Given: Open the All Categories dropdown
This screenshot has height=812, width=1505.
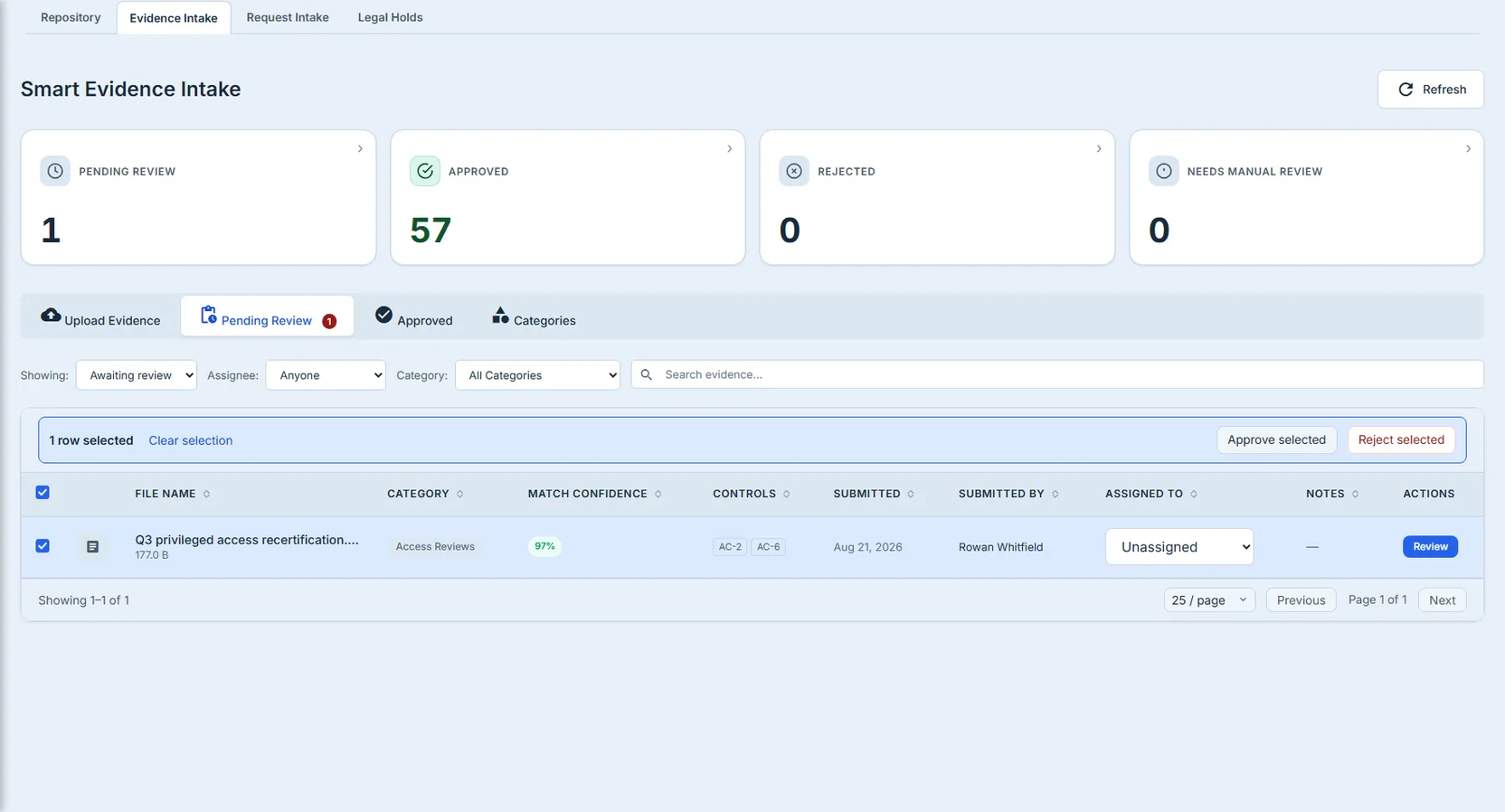Looking at the screenshot, I should [537, 375].
